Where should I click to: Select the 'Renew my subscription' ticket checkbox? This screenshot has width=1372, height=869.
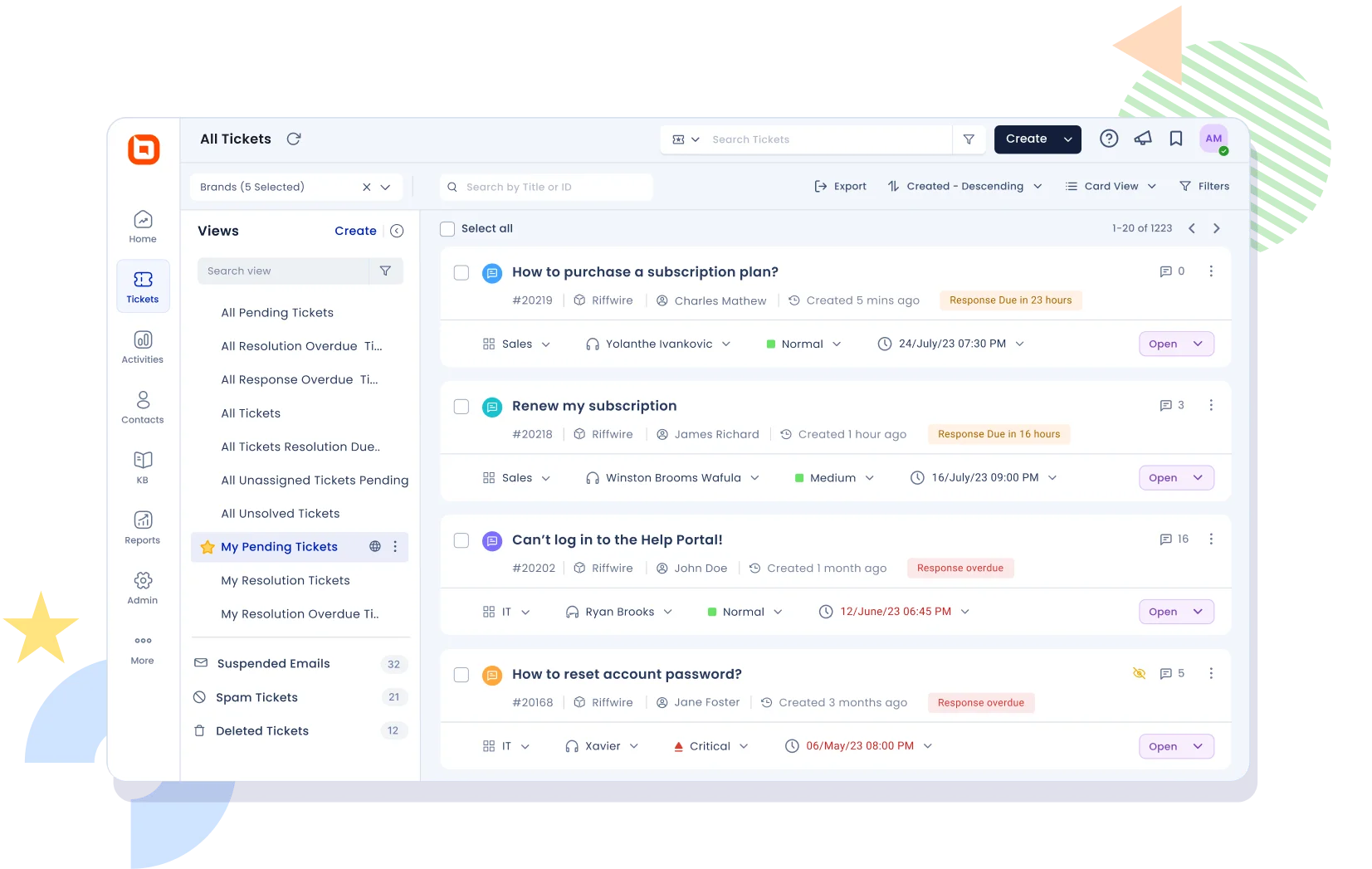[x=461, y=406]
